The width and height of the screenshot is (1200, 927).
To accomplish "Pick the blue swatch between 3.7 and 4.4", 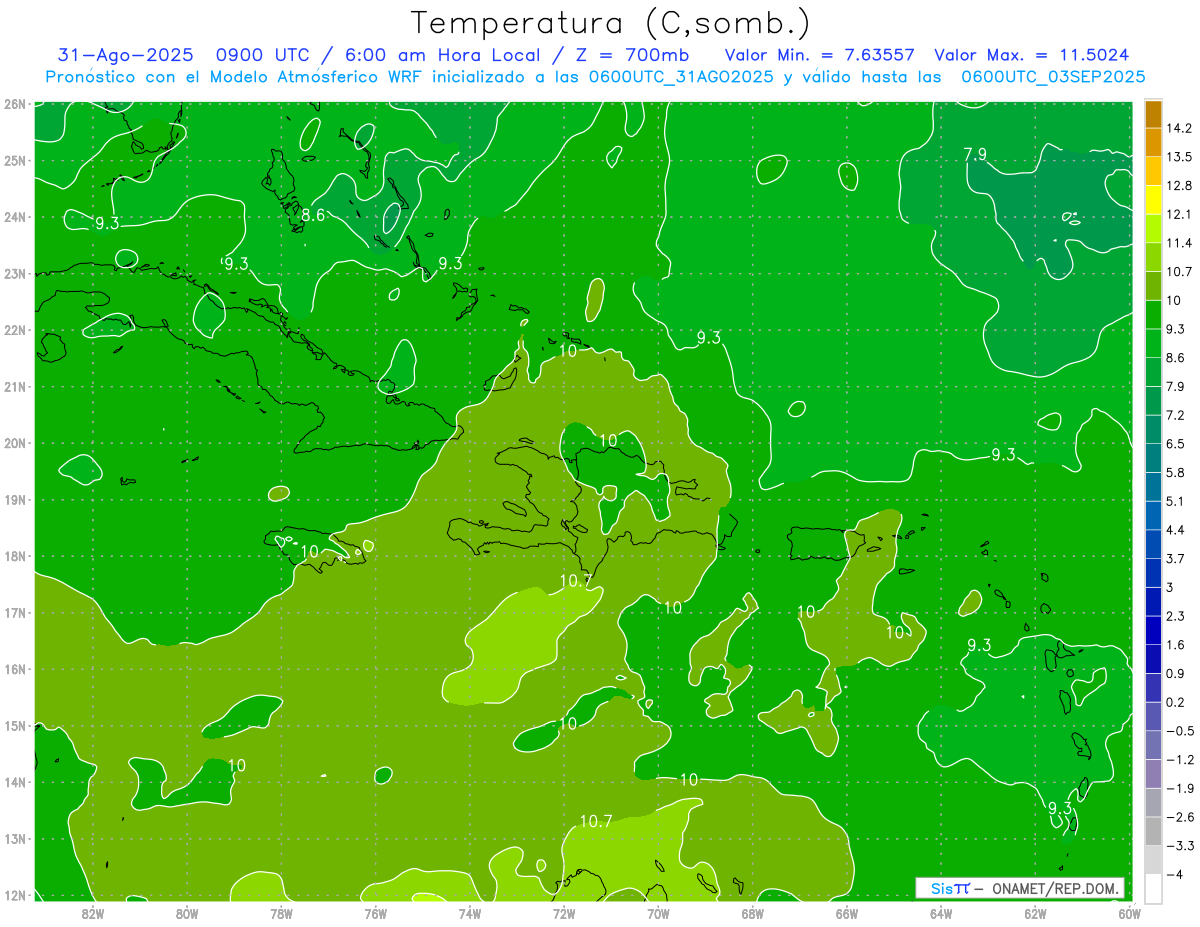I will point(1153,544).
